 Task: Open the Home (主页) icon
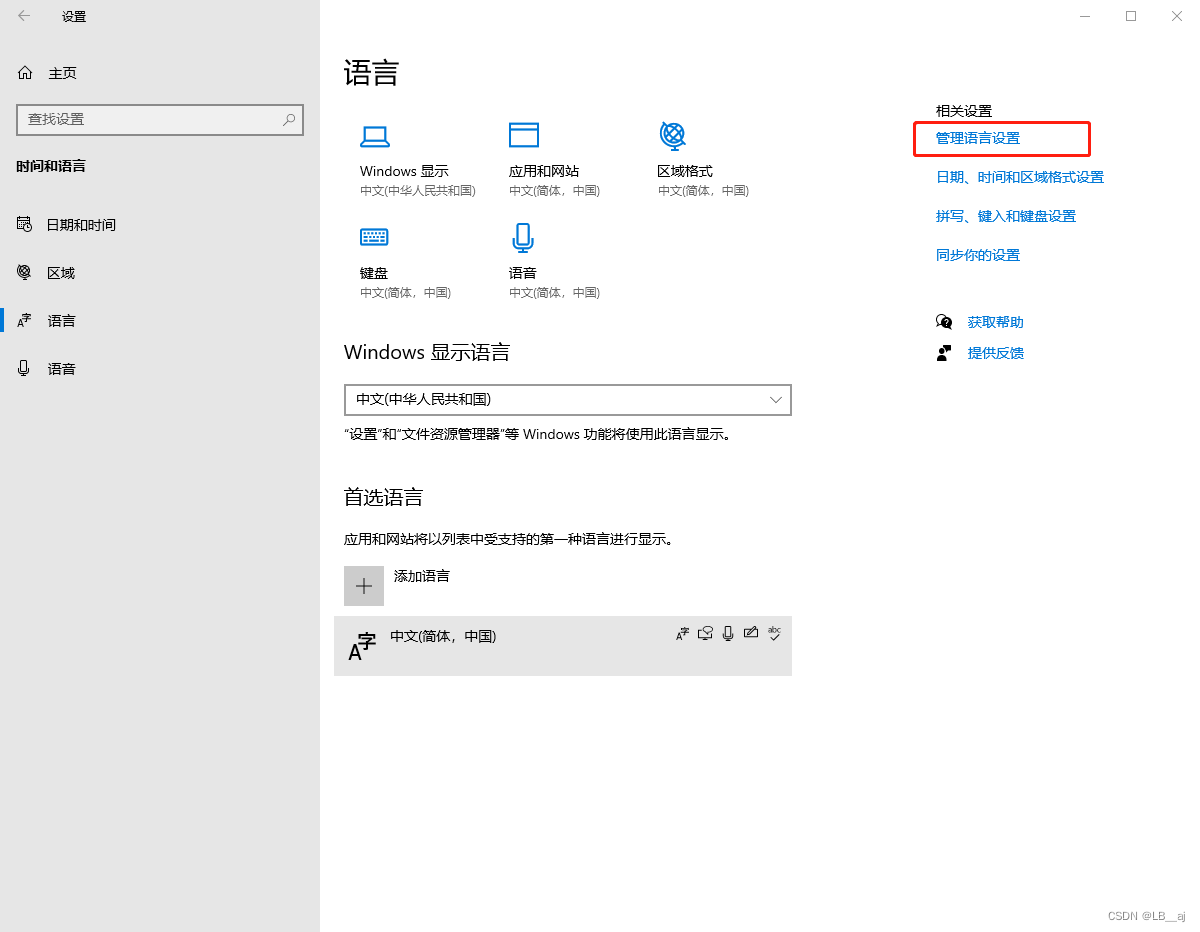(25, 73)
